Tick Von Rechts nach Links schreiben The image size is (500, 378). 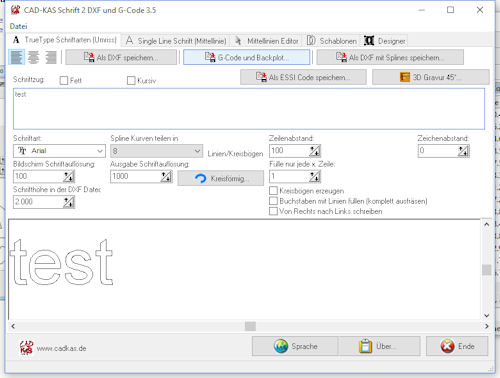[273, 211]
